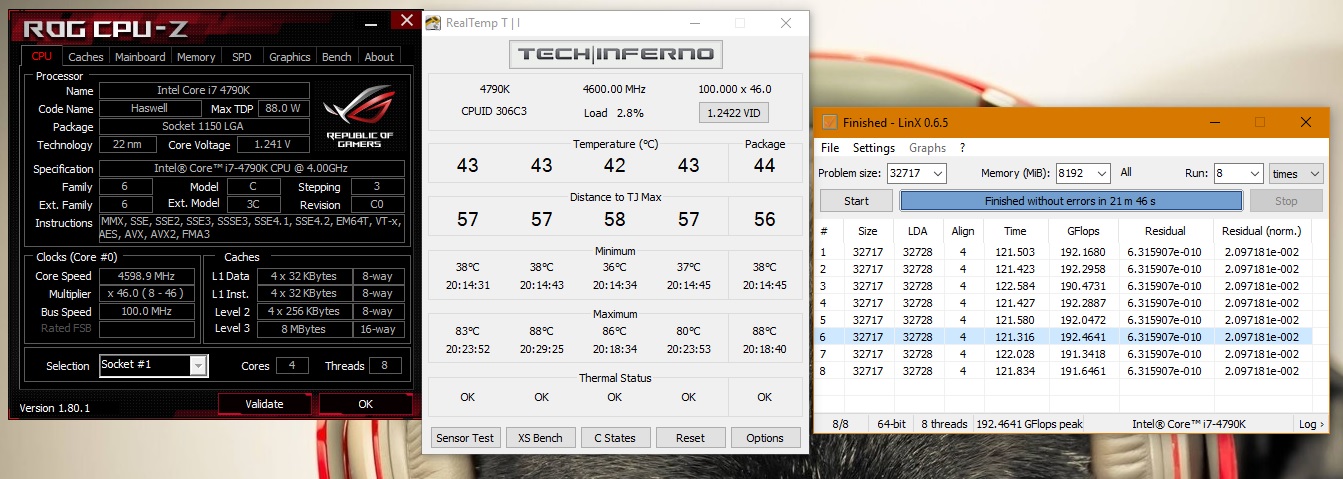Select LinX result row with 192.2958 GFlops
Screen dimensions: 1343x479
coord(1065,269)
